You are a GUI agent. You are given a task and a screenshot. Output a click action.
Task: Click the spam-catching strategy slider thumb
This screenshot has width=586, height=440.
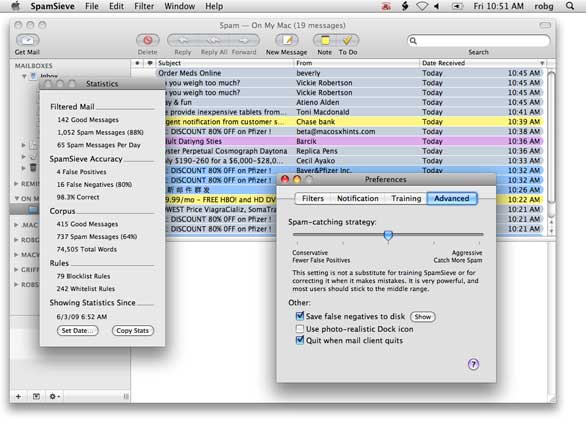pyautogui.click(x=388, y=235)
